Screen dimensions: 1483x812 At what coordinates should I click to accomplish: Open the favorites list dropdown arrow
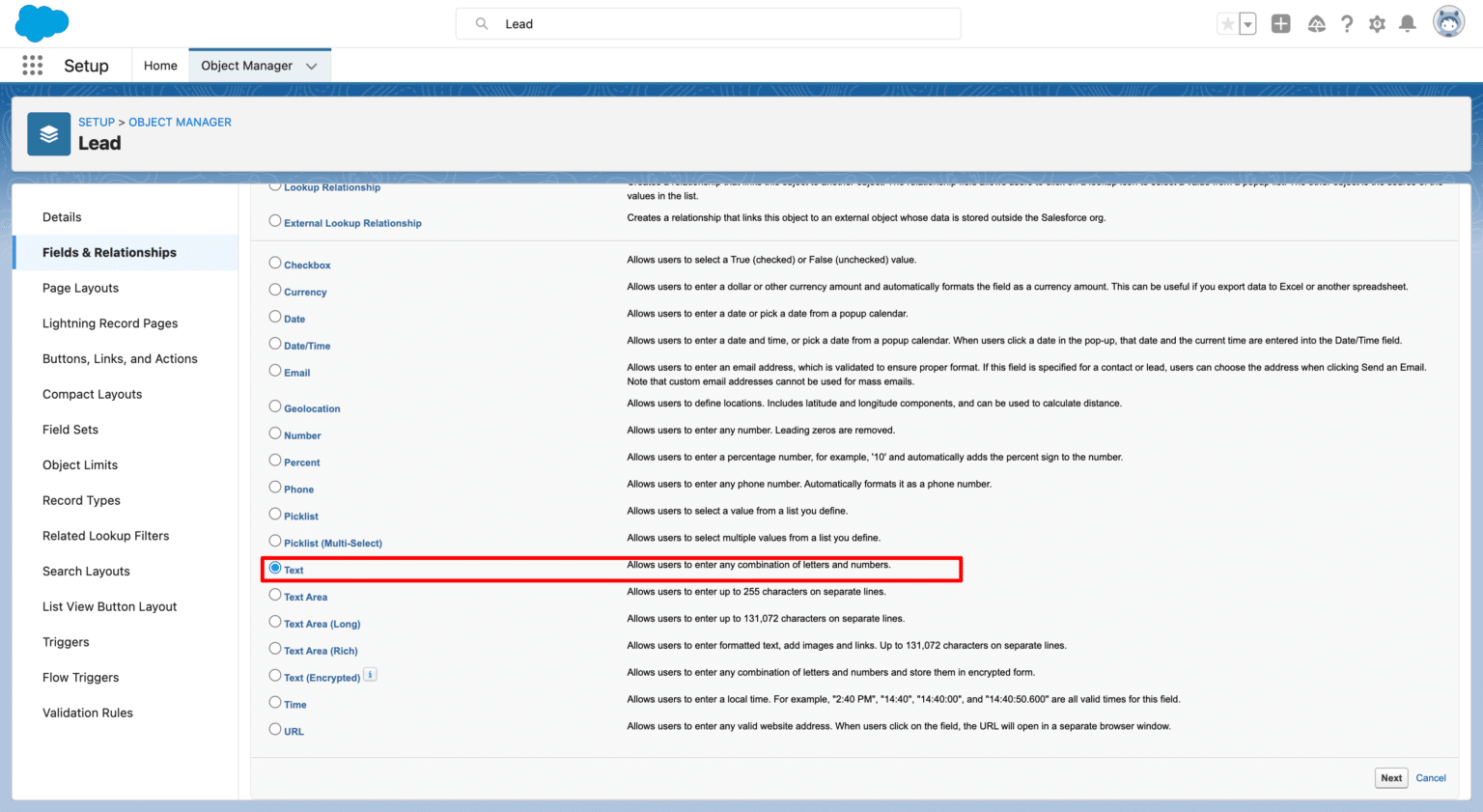pyautogui.click(x=1245, y=22)
